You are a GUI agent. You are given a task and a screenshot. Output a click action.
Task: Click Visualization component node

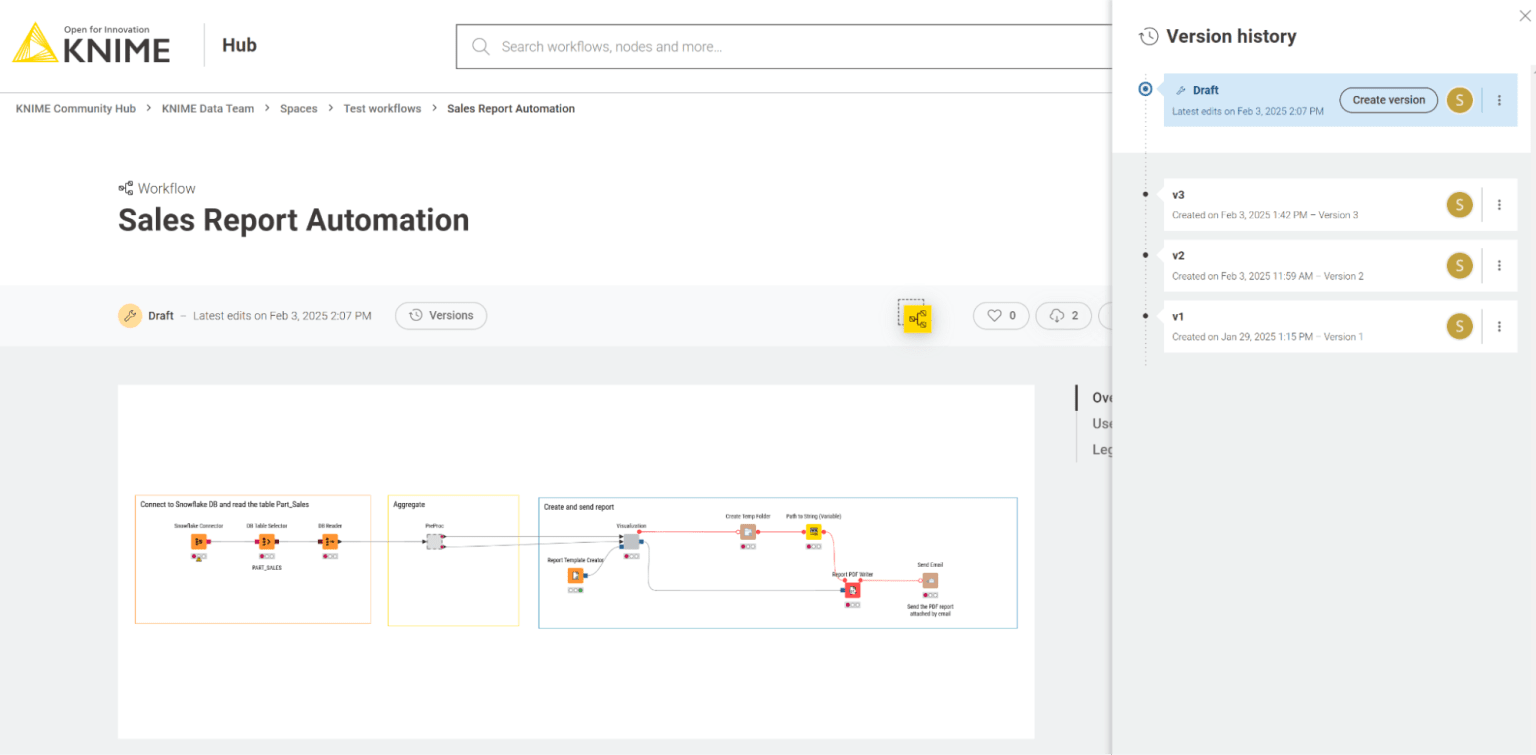(631, 541)
